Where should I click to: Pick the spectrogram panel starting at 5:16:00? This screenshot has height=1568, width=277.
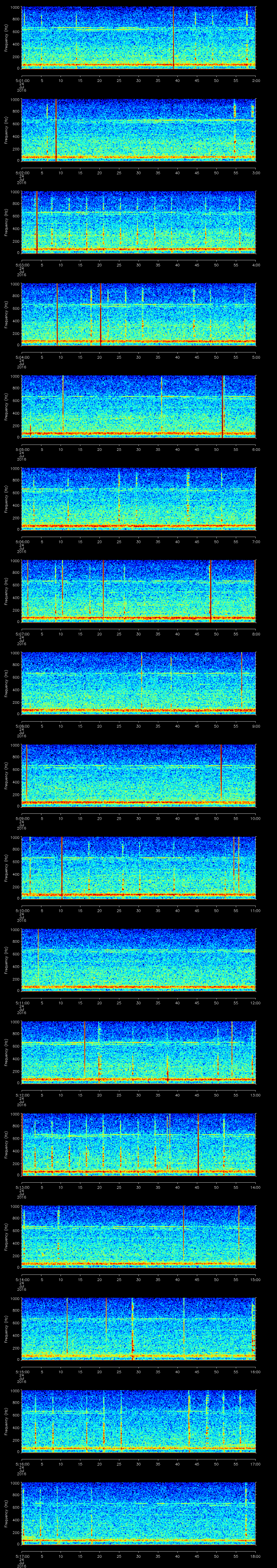pyautogui.click(x=139, y=1421)
